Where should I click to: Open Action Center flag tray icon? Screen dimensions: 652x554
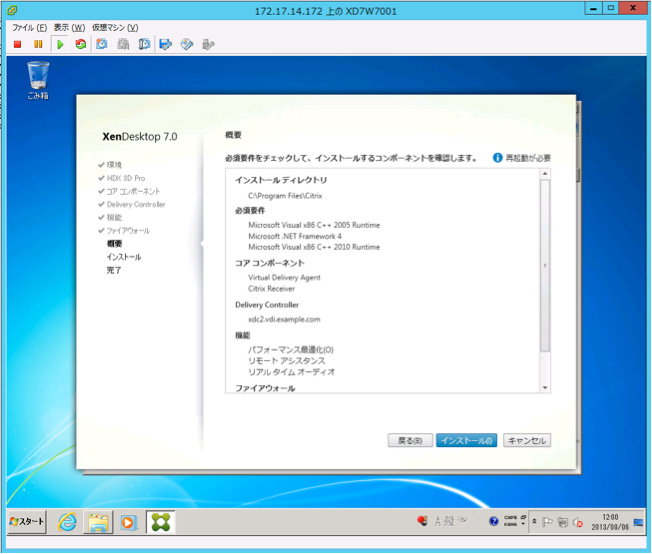coord(547,522)
